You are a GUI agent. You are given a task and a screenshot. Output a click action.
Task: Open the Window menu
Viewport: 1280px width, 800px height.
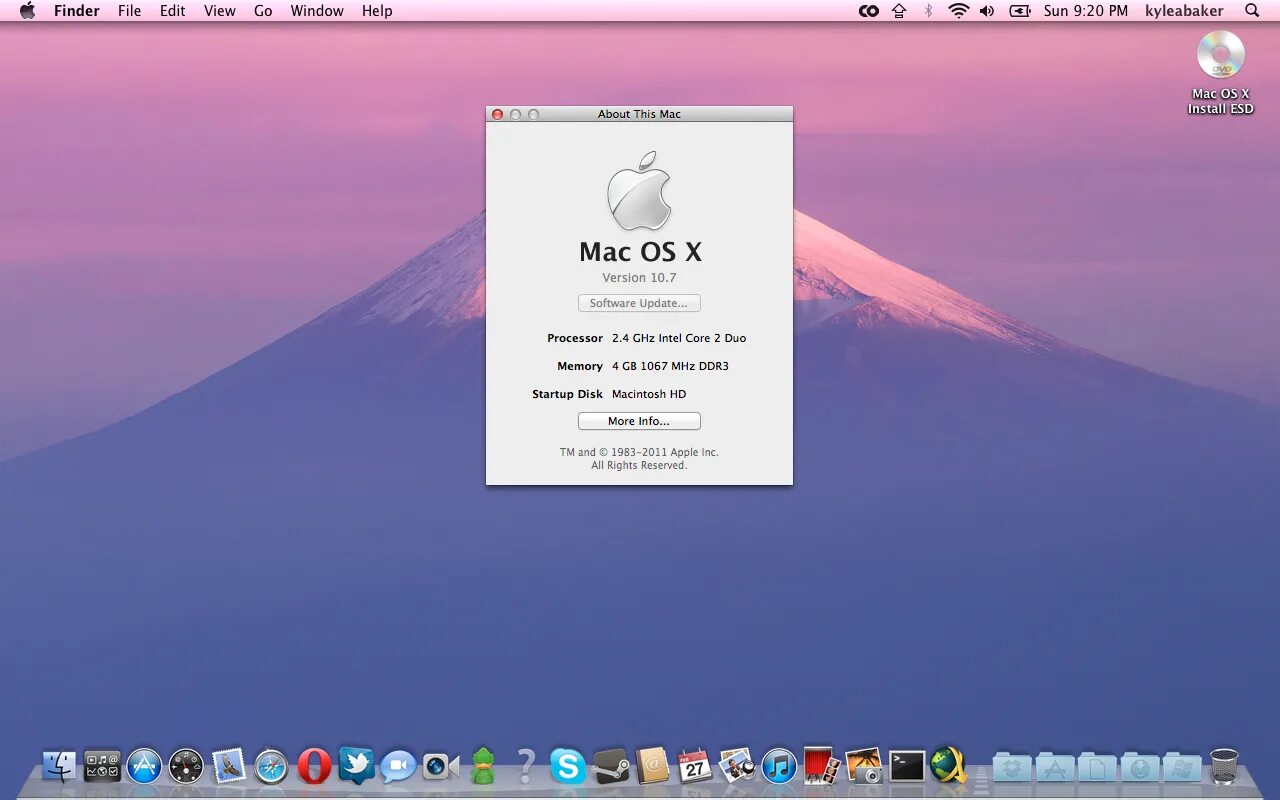[x=318, y=11]
